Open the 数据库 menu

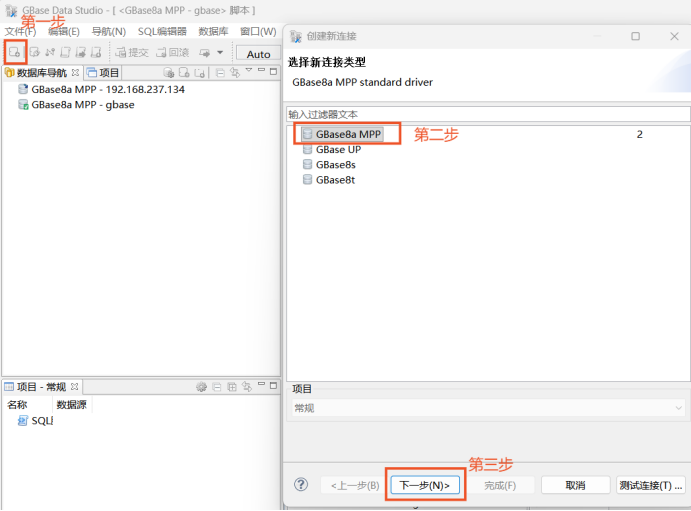[213, 32]
